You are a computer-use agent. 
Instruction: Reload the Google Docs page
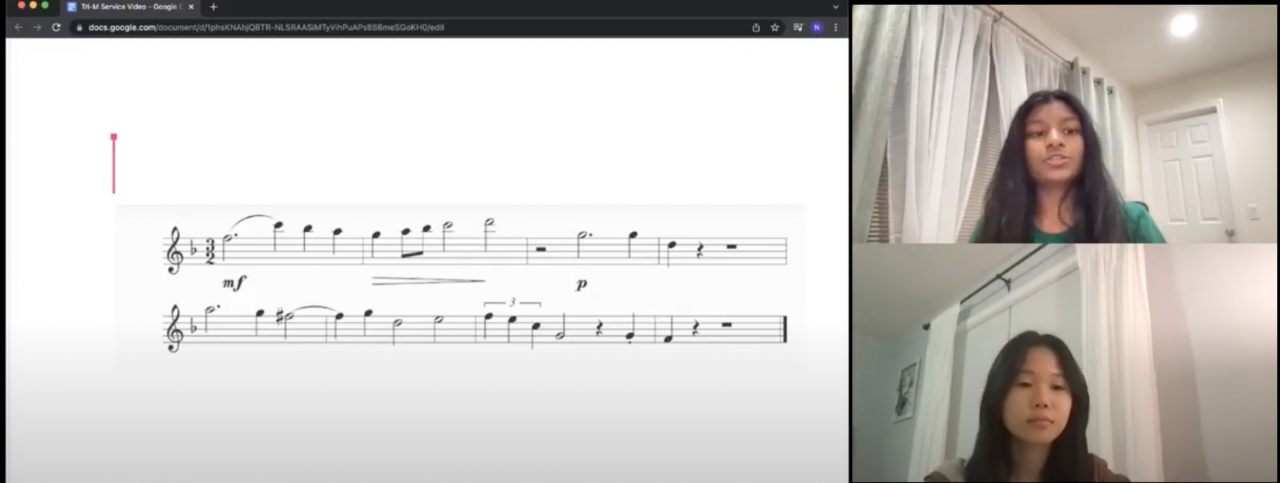tap(56, 27)
